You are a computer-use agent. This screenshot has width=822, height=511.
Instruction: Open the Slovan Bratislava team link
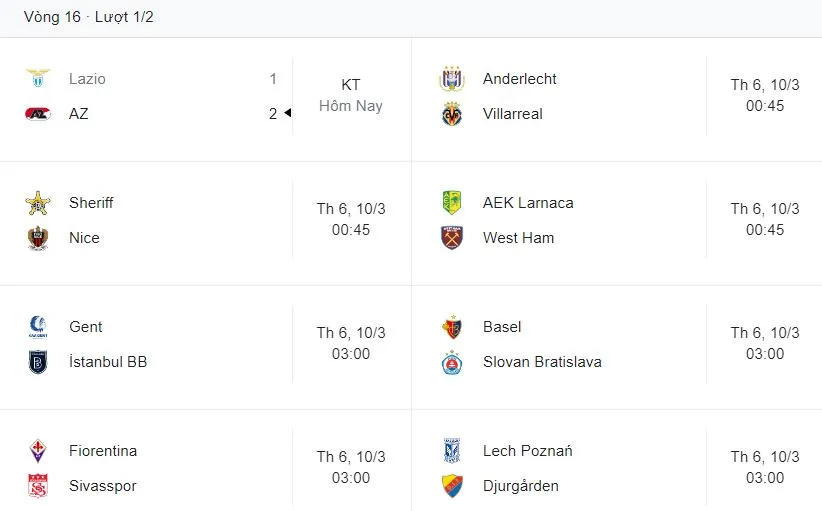coord(541,362)
